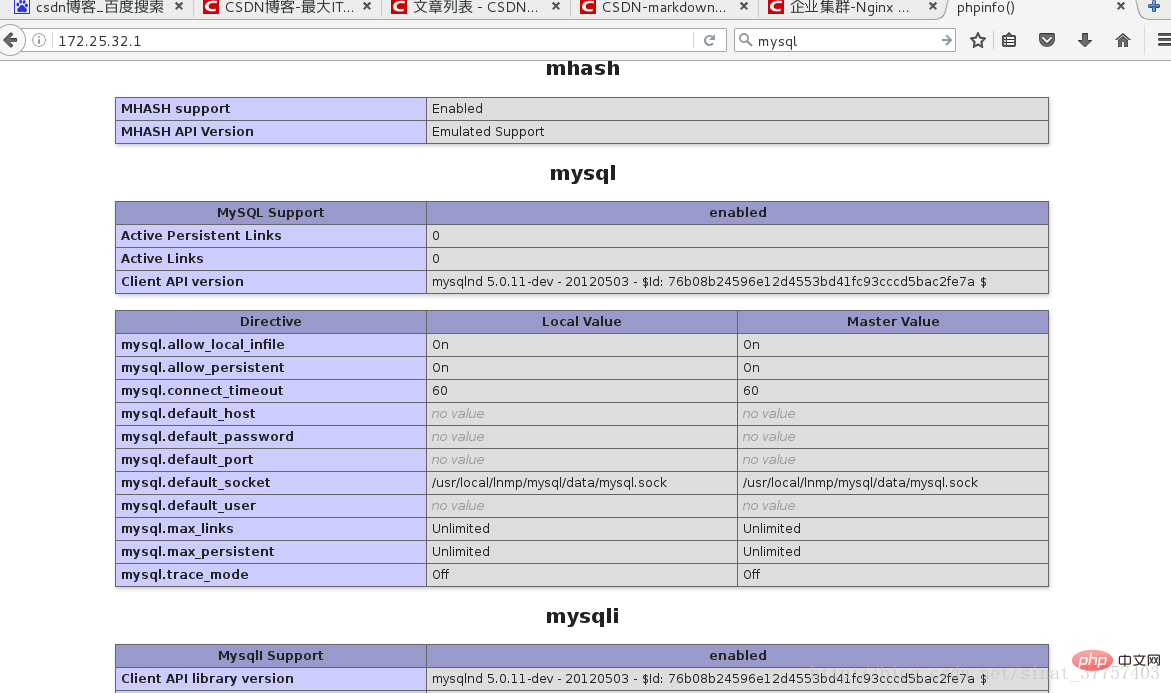Go to the home page icon
This screenshot has width=1171, height=693.
[1122, 40]
